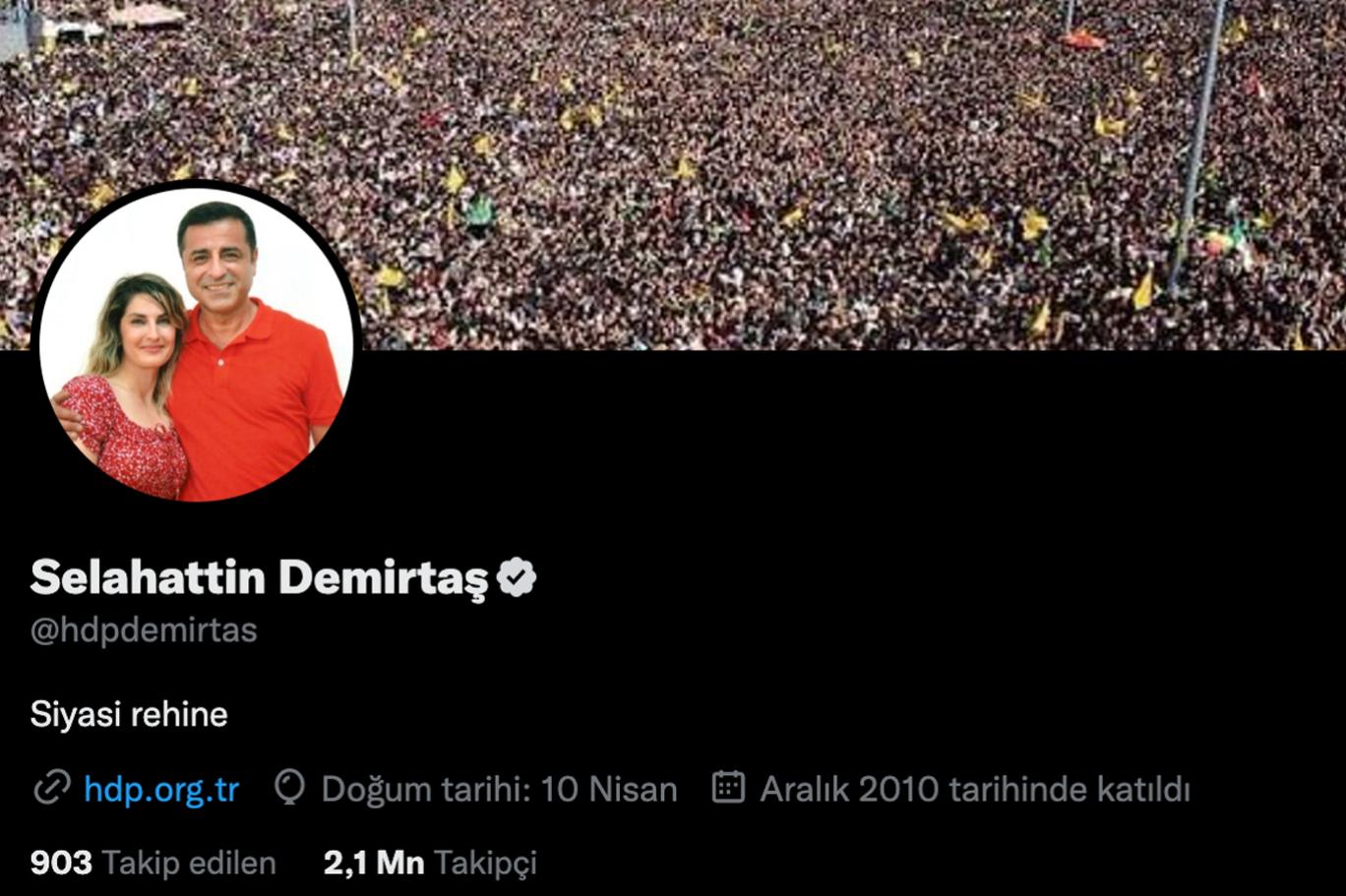Click the chain link icon before hdp.org.tr
Image resolution: width=1346 pixels, height=896 pixels.
coord(51,789)
